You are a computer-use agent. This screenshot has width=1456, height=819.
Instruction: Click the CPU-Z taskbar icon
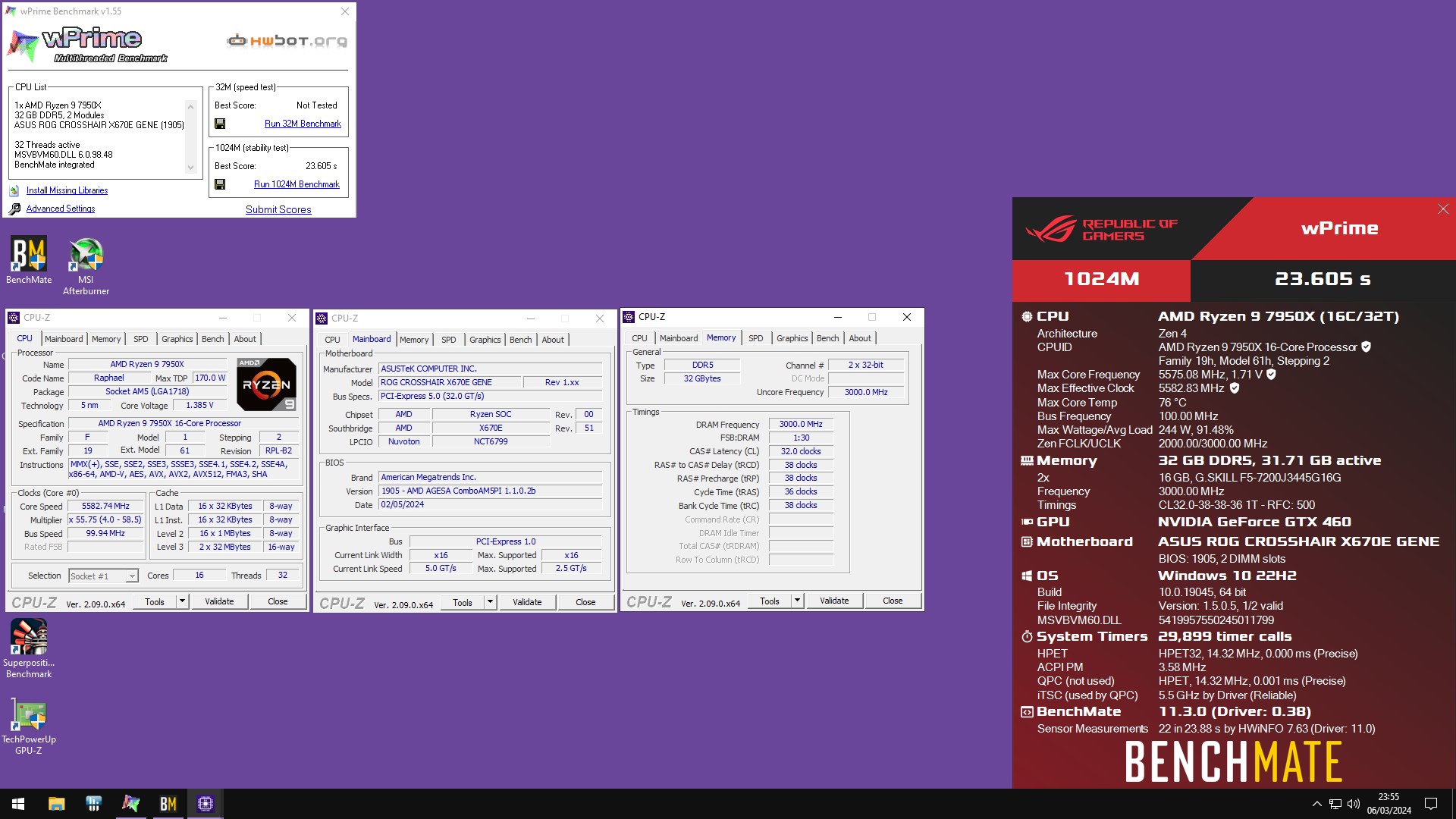(205, 804)
